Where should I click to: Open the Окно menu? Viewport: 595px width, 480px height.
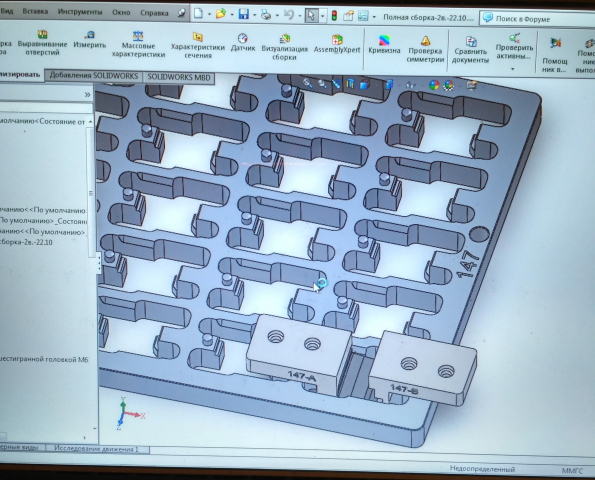121,13
